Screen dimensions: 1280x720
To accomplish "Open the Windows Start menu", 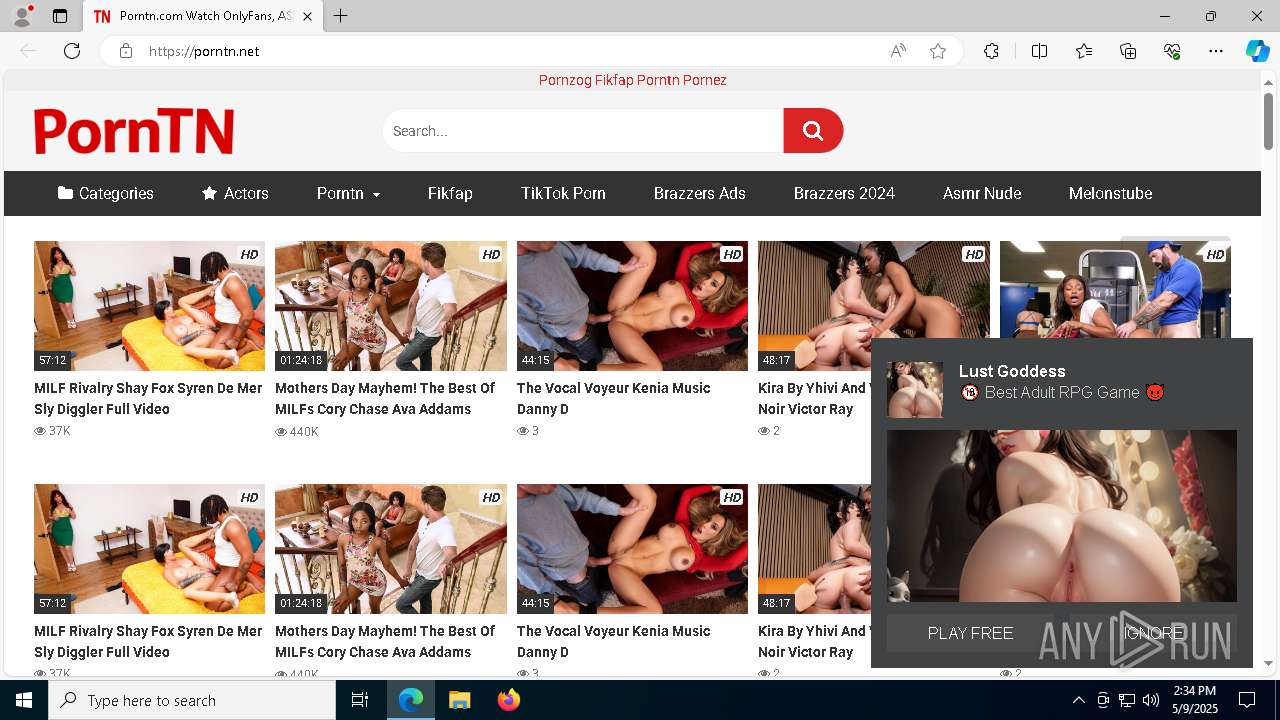I will click(x=24, y=700).
